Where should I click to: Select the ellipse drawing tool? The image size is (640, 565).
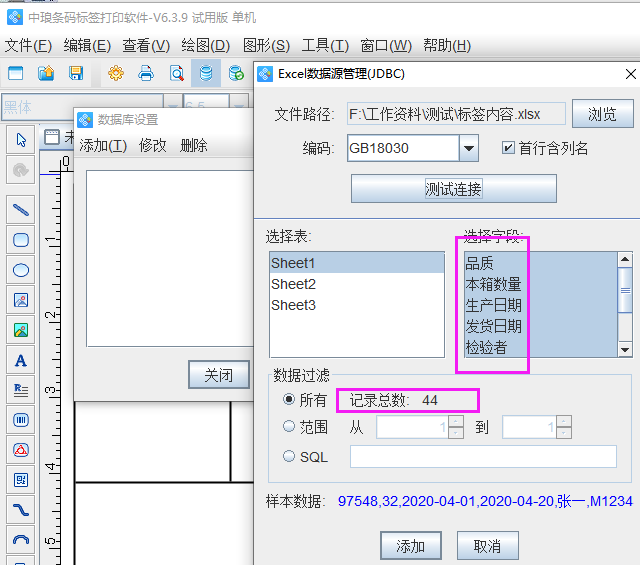20,270
